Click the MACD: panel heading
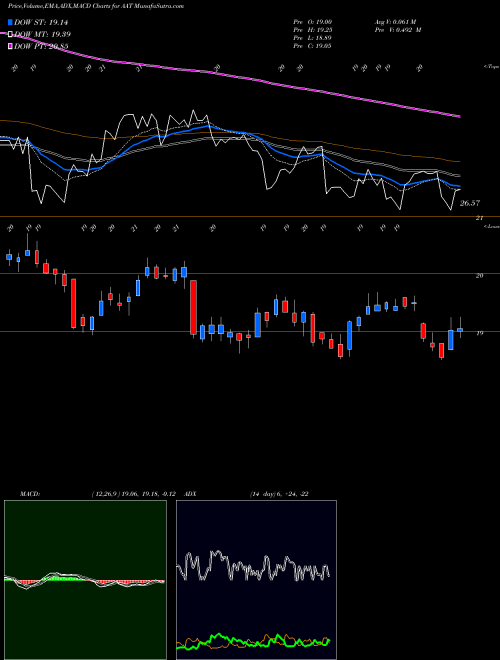Image resolution: width=500 pixels, height=660 pixels. [30, 494]
